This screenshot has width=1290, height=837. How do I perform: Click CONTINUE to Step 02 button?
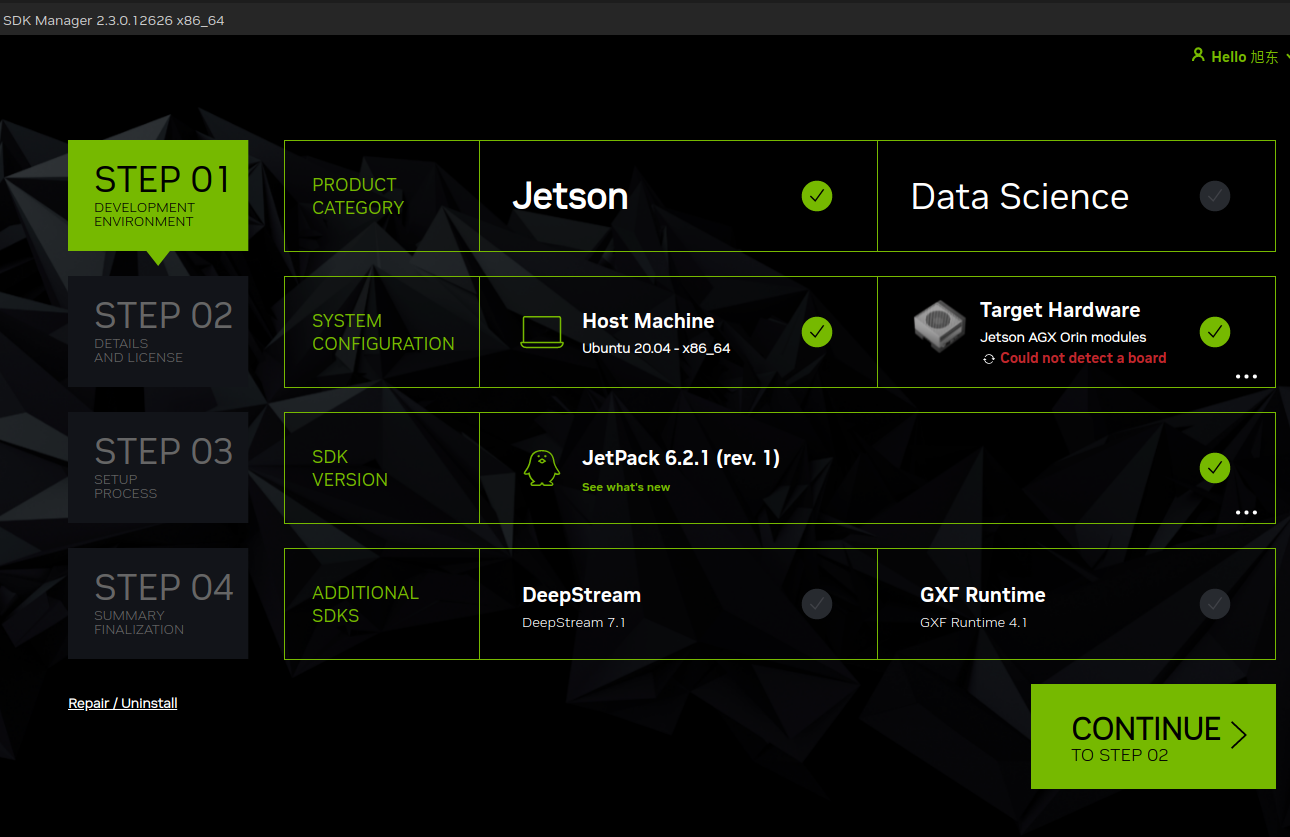tap(1153, 737)
